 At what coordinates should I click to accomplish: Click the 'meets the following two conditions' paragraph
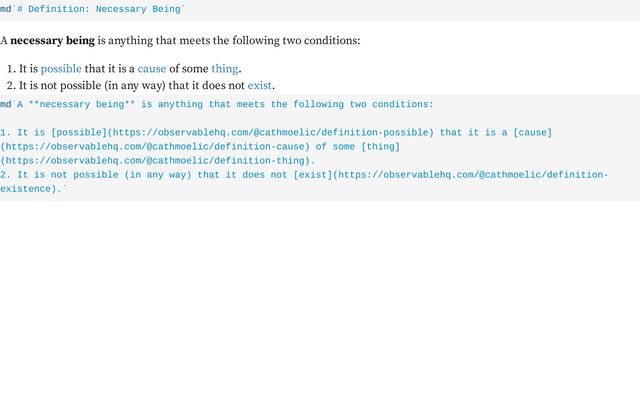click(180, 40)
